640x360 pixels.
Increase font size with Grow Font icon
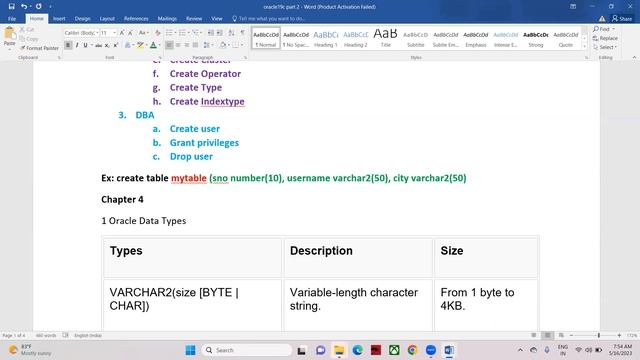pyautogui.click(x=122, y=33)
